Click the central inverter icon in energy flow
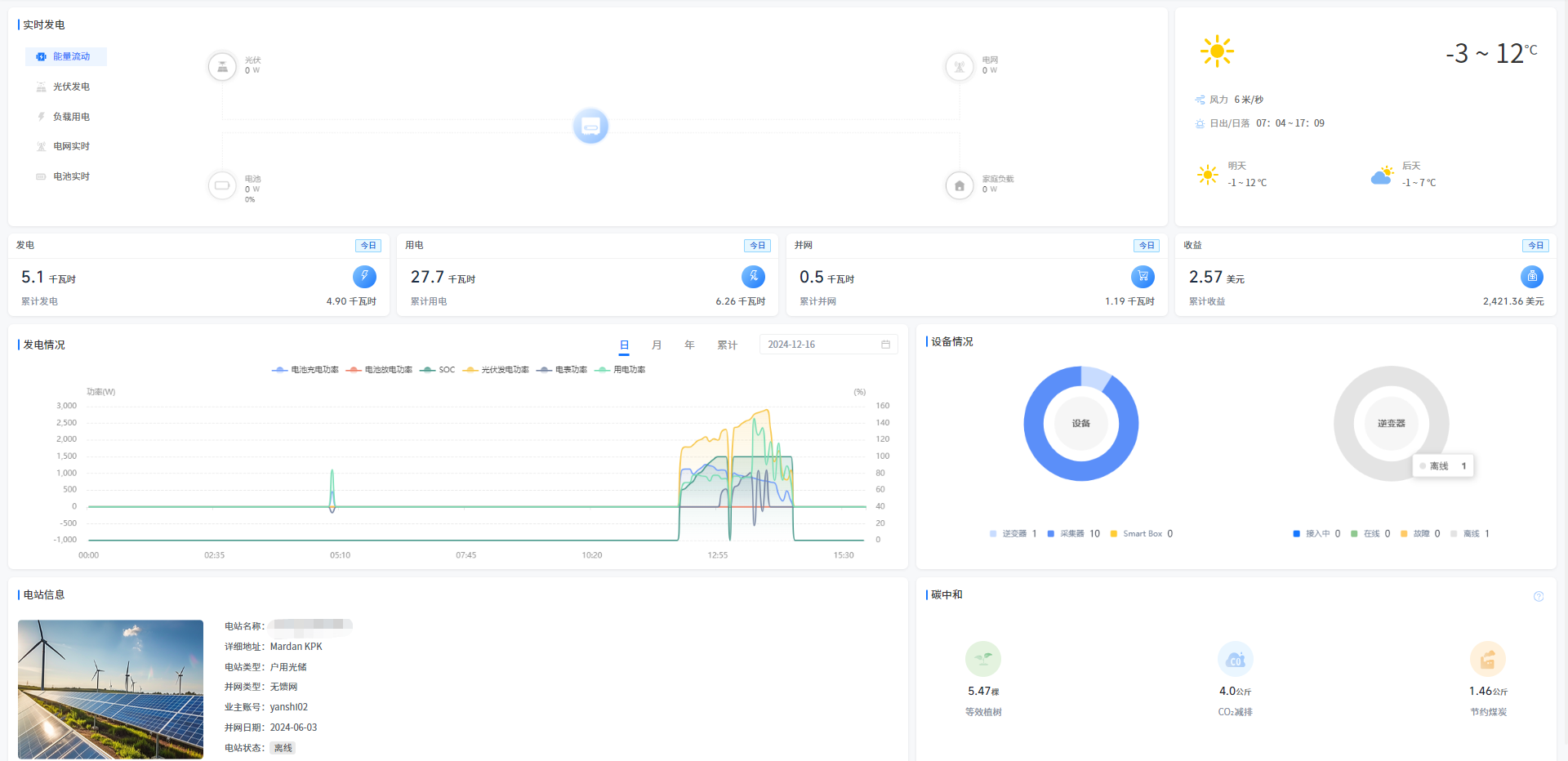Screen dimensions: 1568x761 point(590,126)
